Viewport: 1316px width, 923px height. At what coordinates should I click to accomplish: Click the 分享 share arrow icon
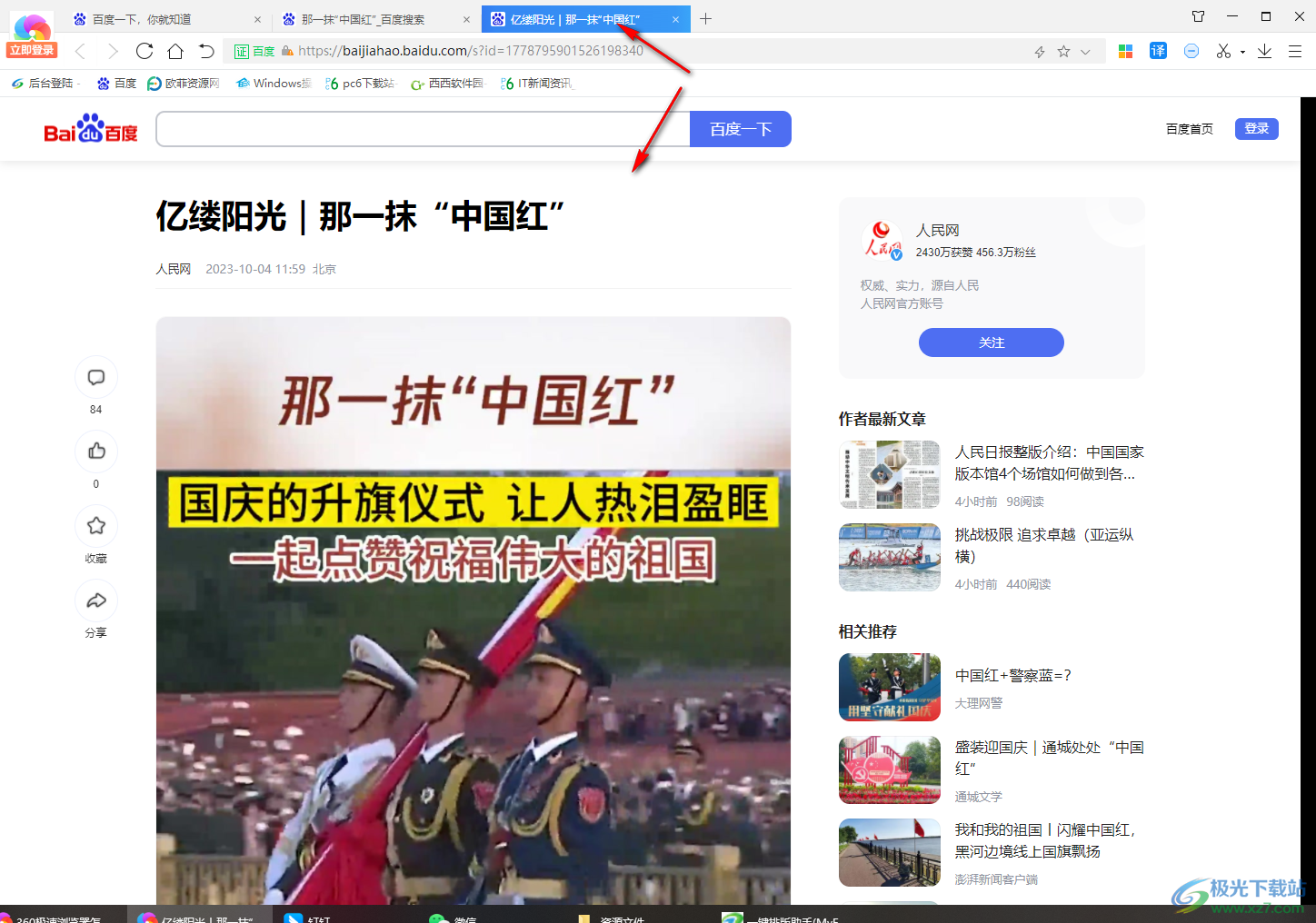pyautogui.click(x=96, y=600)
